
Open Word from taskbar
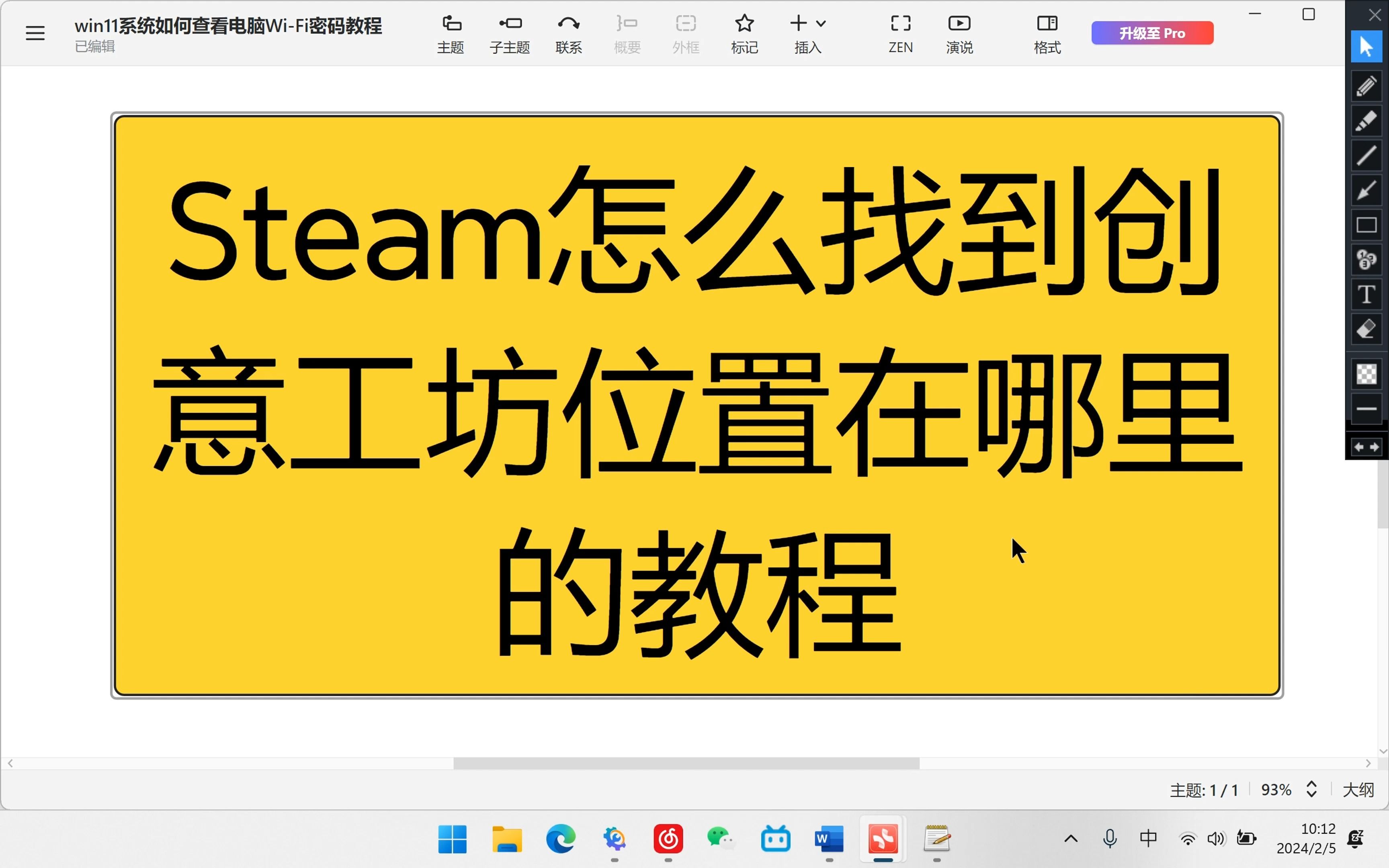click(829, 839)
